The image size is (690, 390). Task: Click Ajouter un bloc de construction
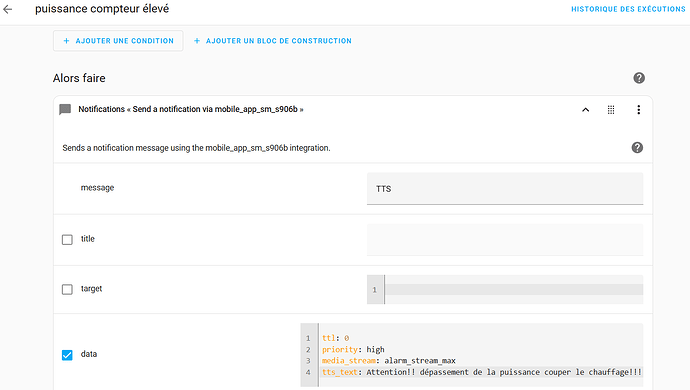[x=273, y=41]
